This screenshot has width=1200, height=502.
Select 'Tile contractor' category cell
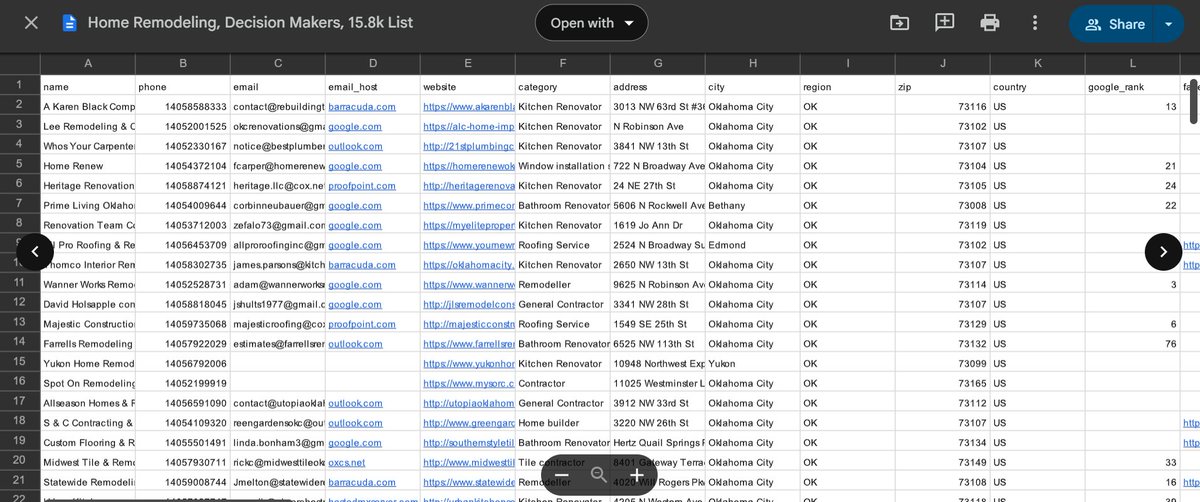(562, 462)
